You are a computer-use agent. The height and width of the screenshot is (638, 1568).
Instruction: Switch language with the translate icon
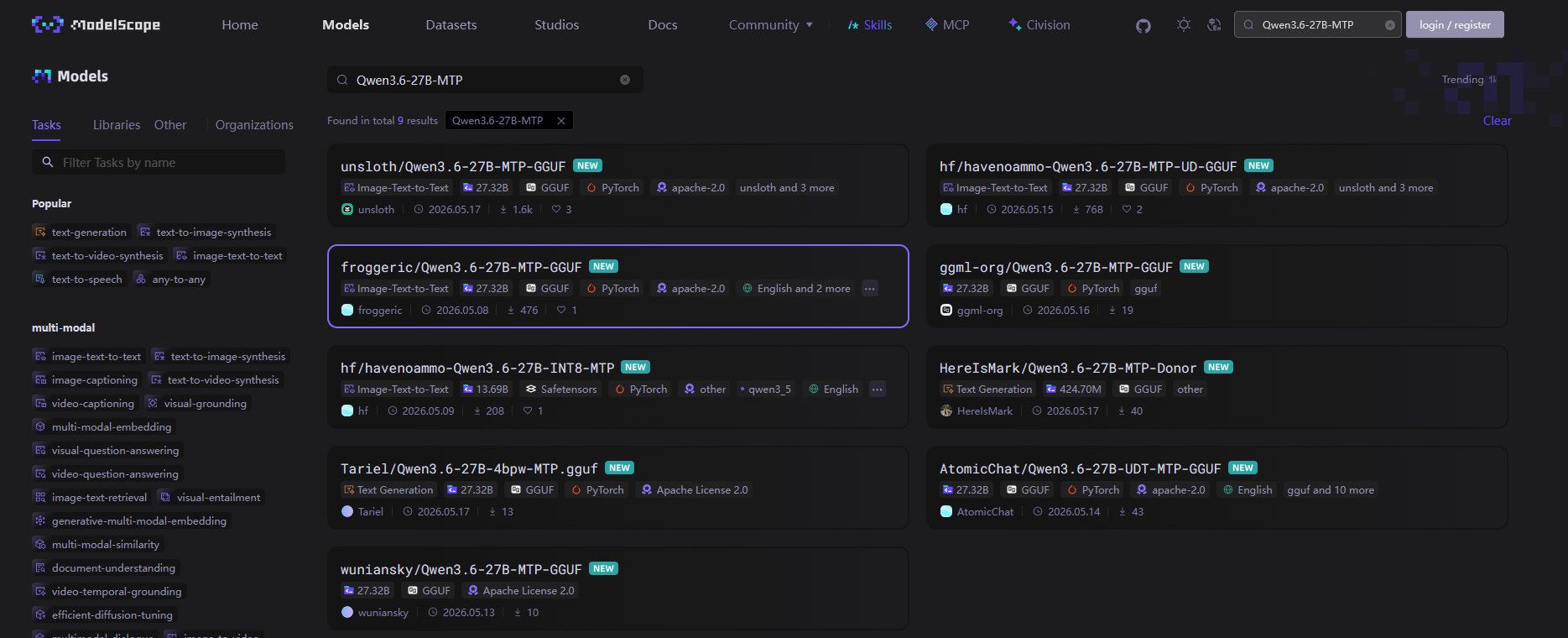(1214, 25)
